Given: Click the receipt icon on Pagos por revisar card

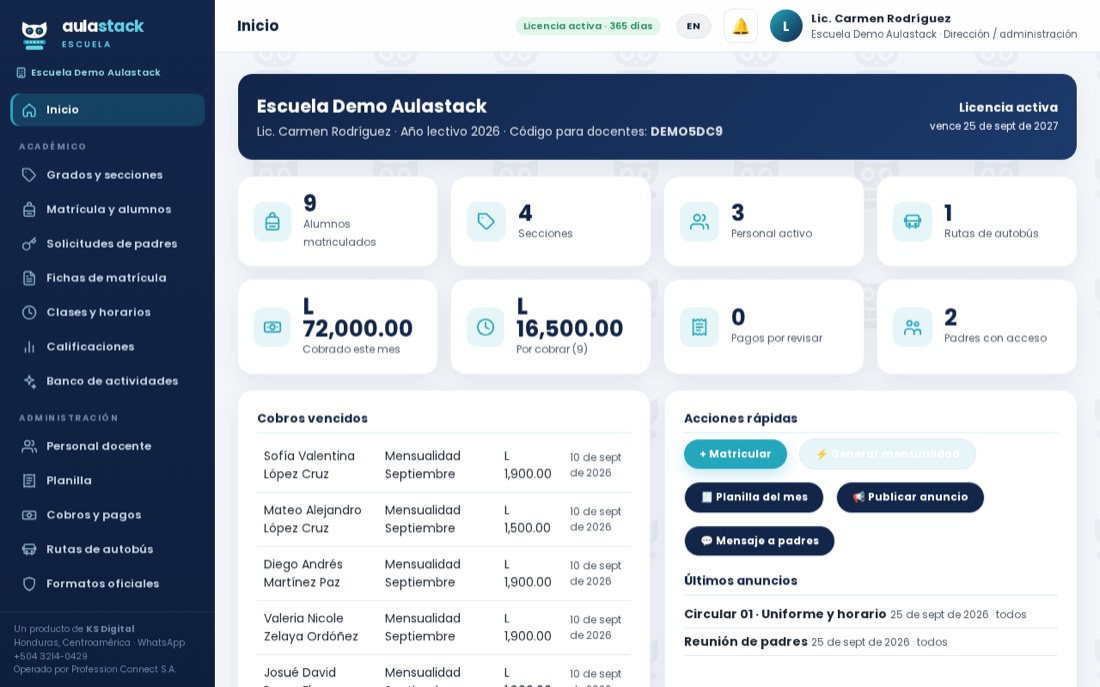Looking at the screenshot, I should pyautogui.click(x=699, y=327).
